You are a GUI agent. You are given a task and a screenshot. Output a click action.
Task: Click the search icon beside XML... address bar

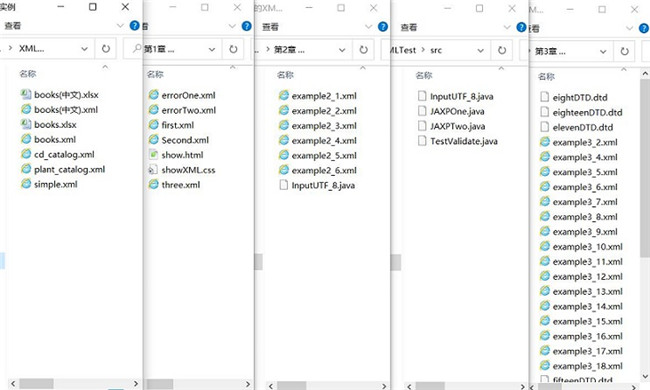(136, 48)
